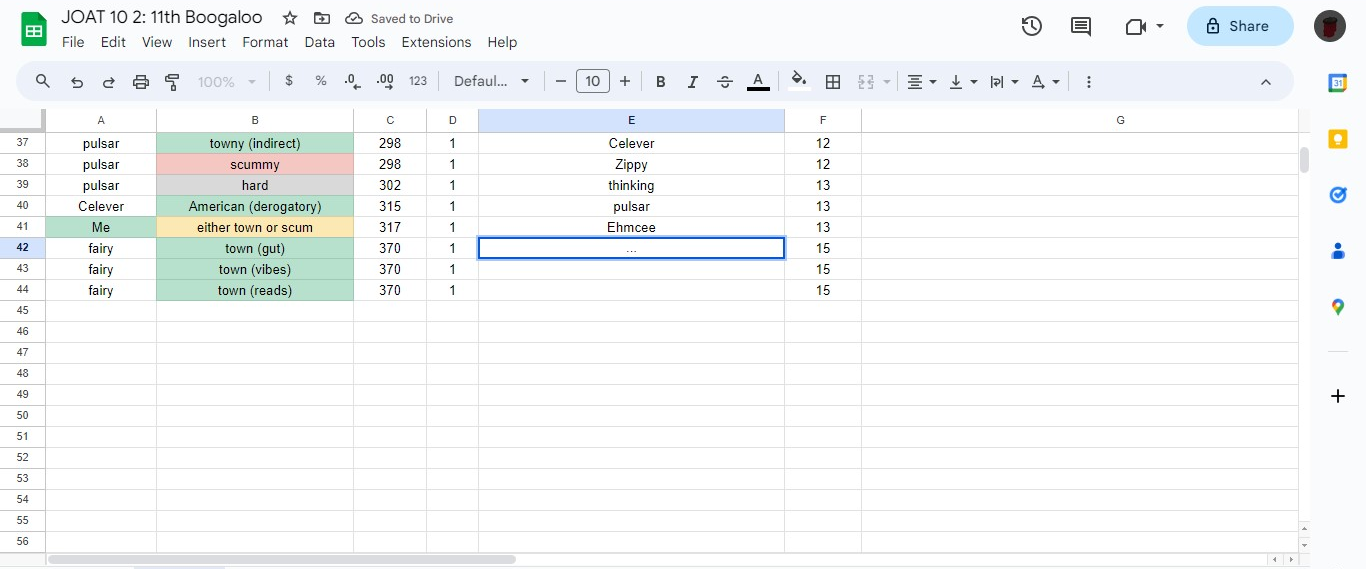
Task: Toggle italic text formatting
Action: 692,82
